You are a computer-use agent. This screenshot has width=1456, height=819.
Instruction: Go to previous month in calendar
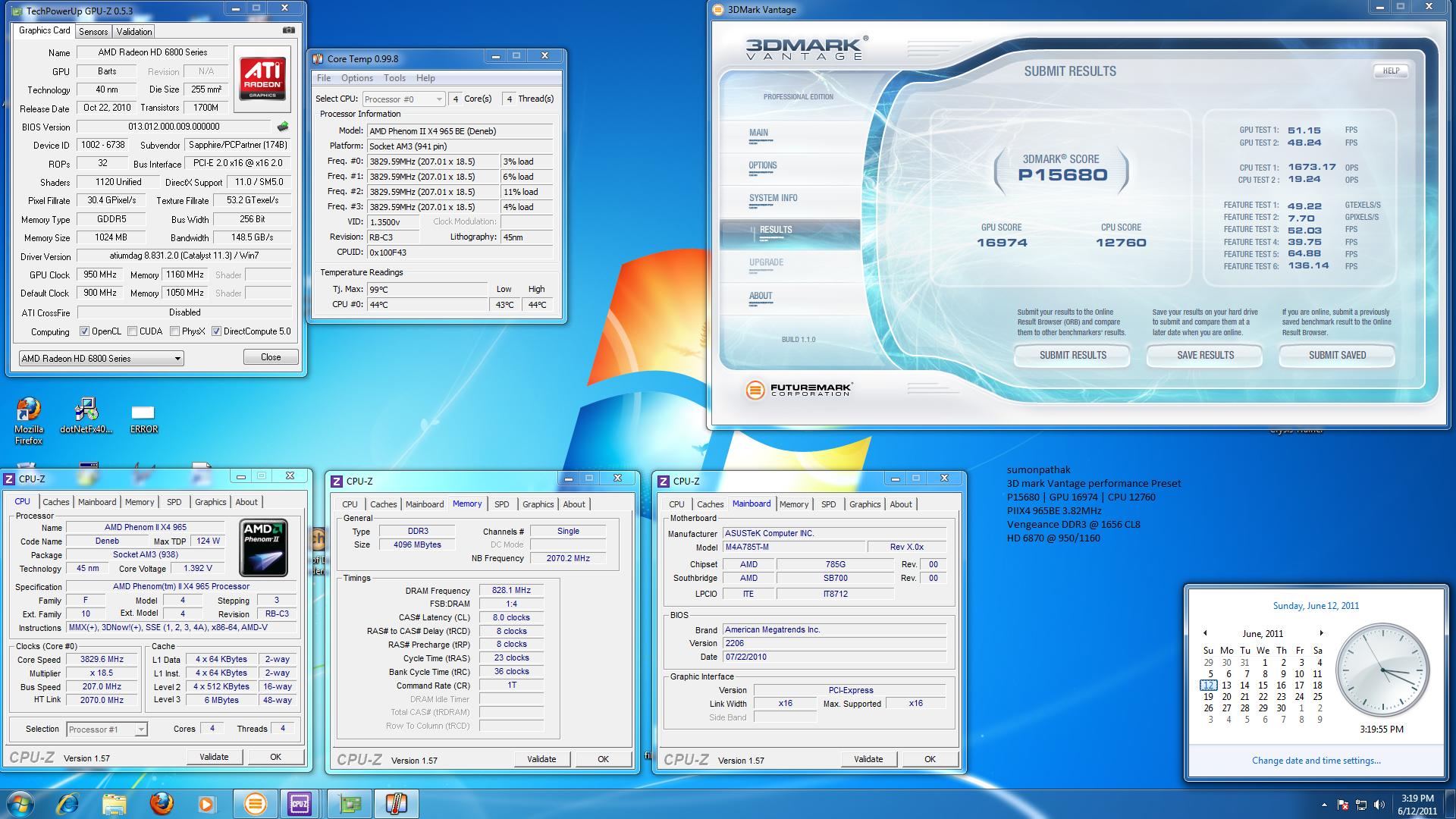coord(1205,633)
